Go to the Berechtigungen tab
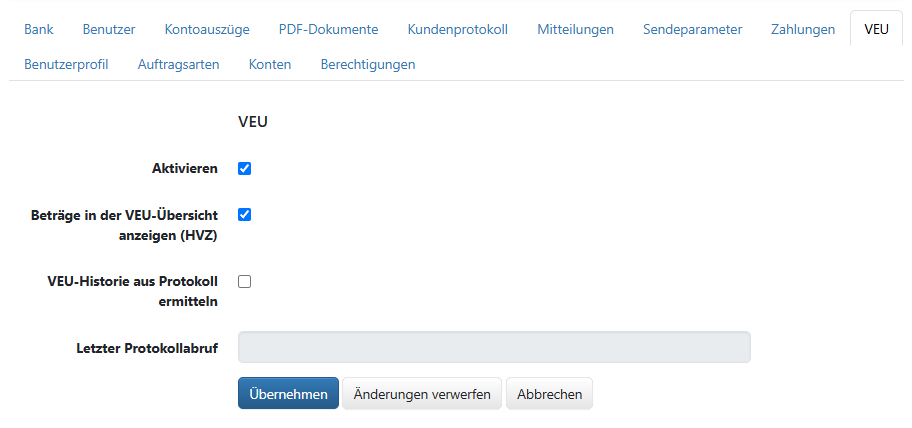Image resolution: width=912 pixels, height=428 pixels. (368, 64)
